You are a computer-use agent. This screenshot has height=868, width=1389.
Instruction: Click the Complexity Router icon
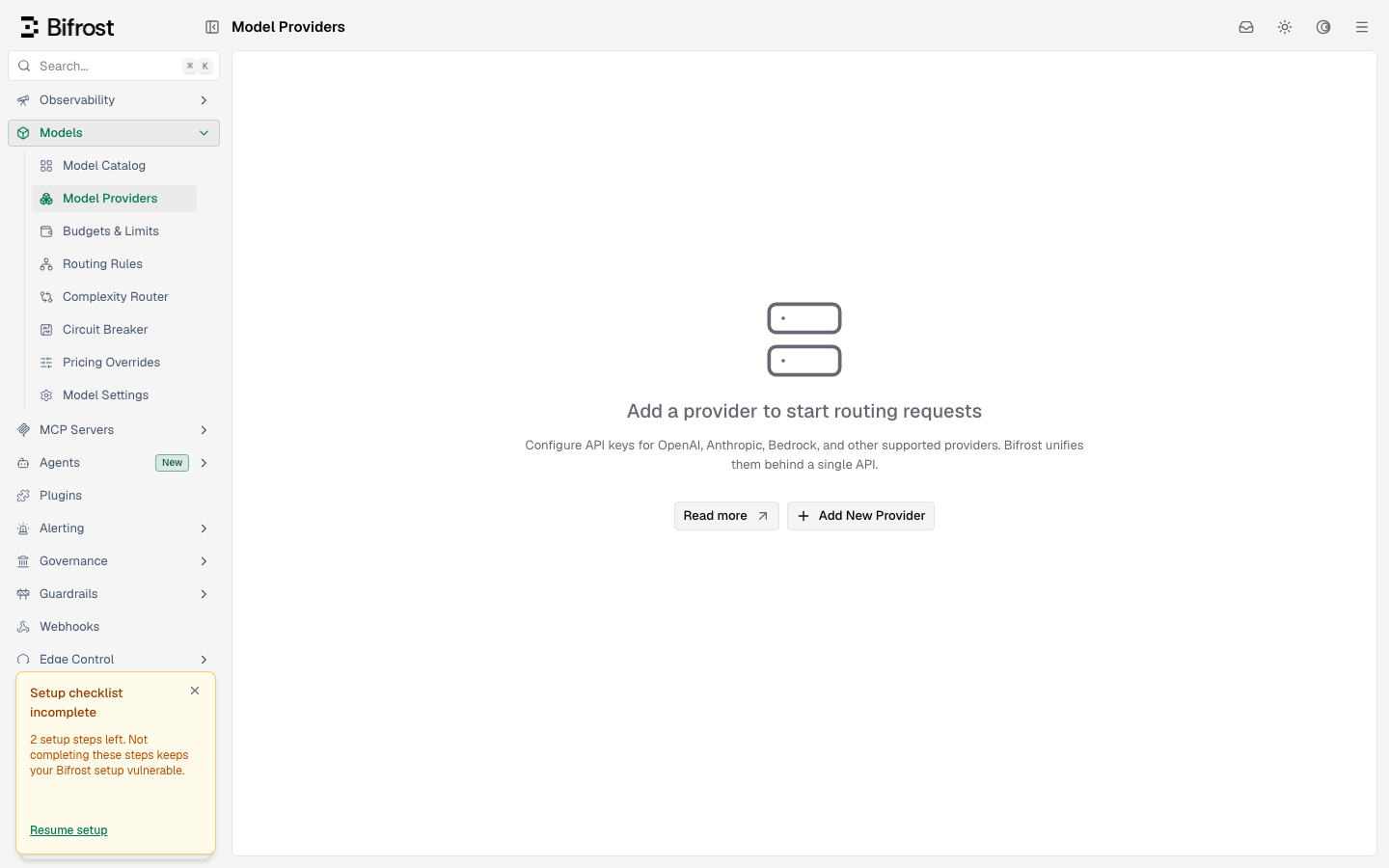(46, 297)
